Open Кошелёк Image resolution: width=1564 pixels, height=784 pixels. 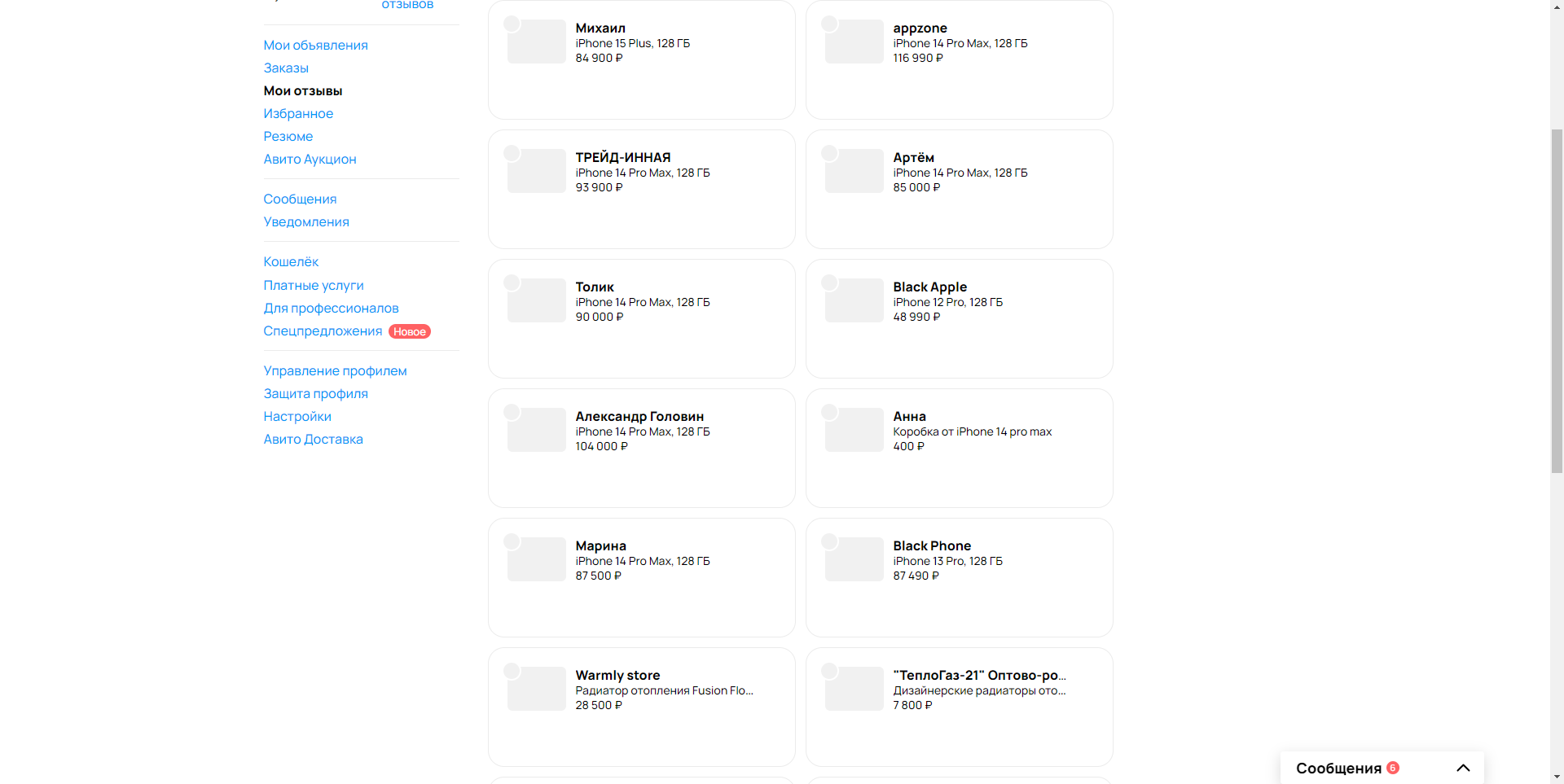coord(291,262)
